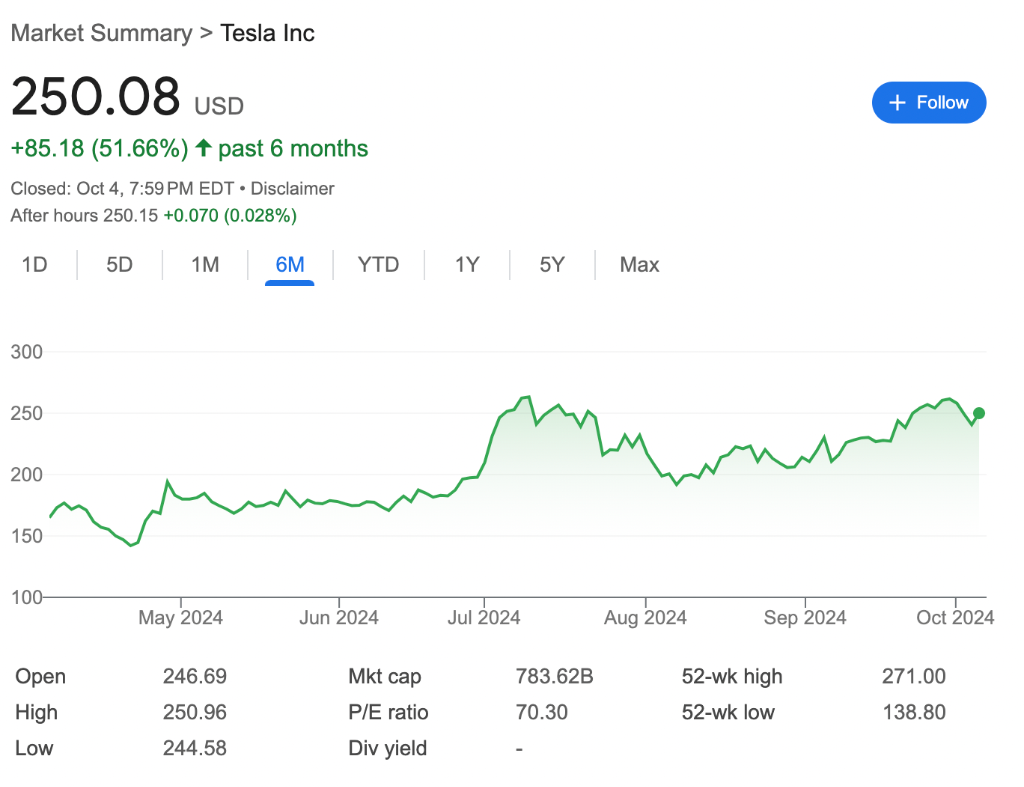1024x787 pixels.
Task: Open the Market Summary breadcrumb link
Action: [100, 33]
